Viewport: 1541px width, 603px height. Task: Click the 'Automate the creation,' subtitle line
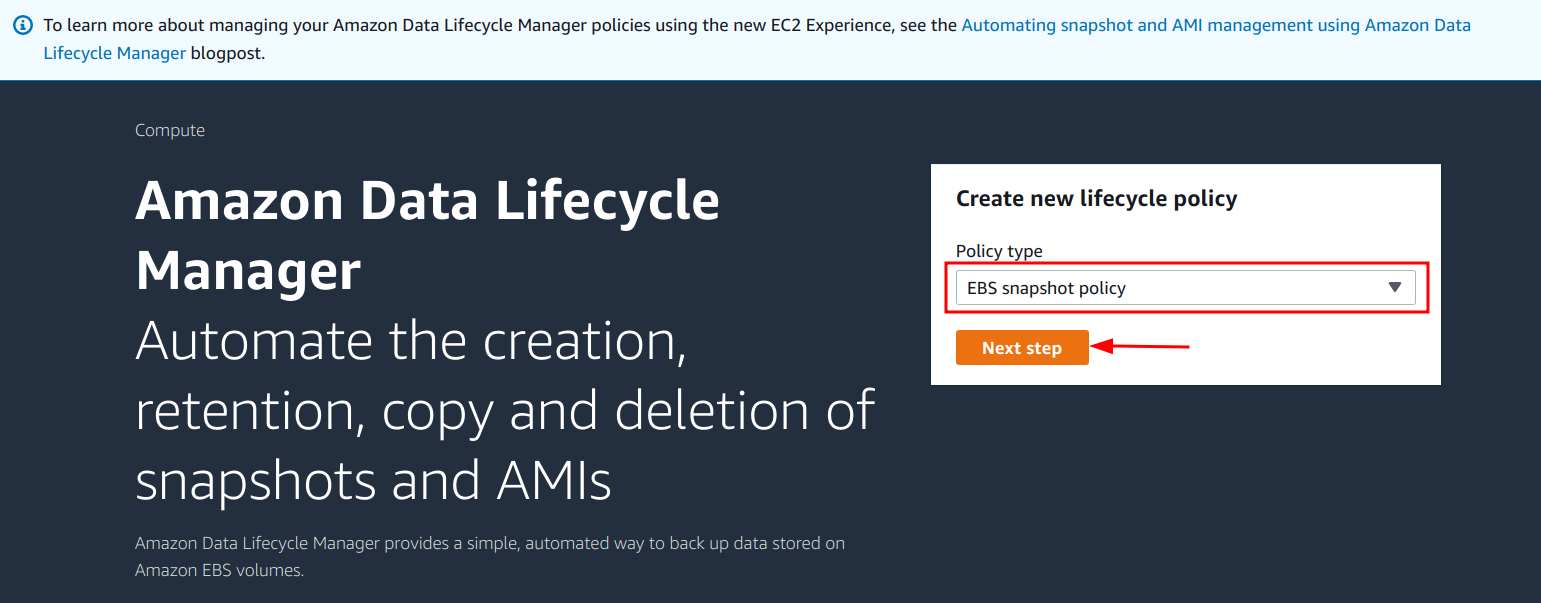(410, 341)
